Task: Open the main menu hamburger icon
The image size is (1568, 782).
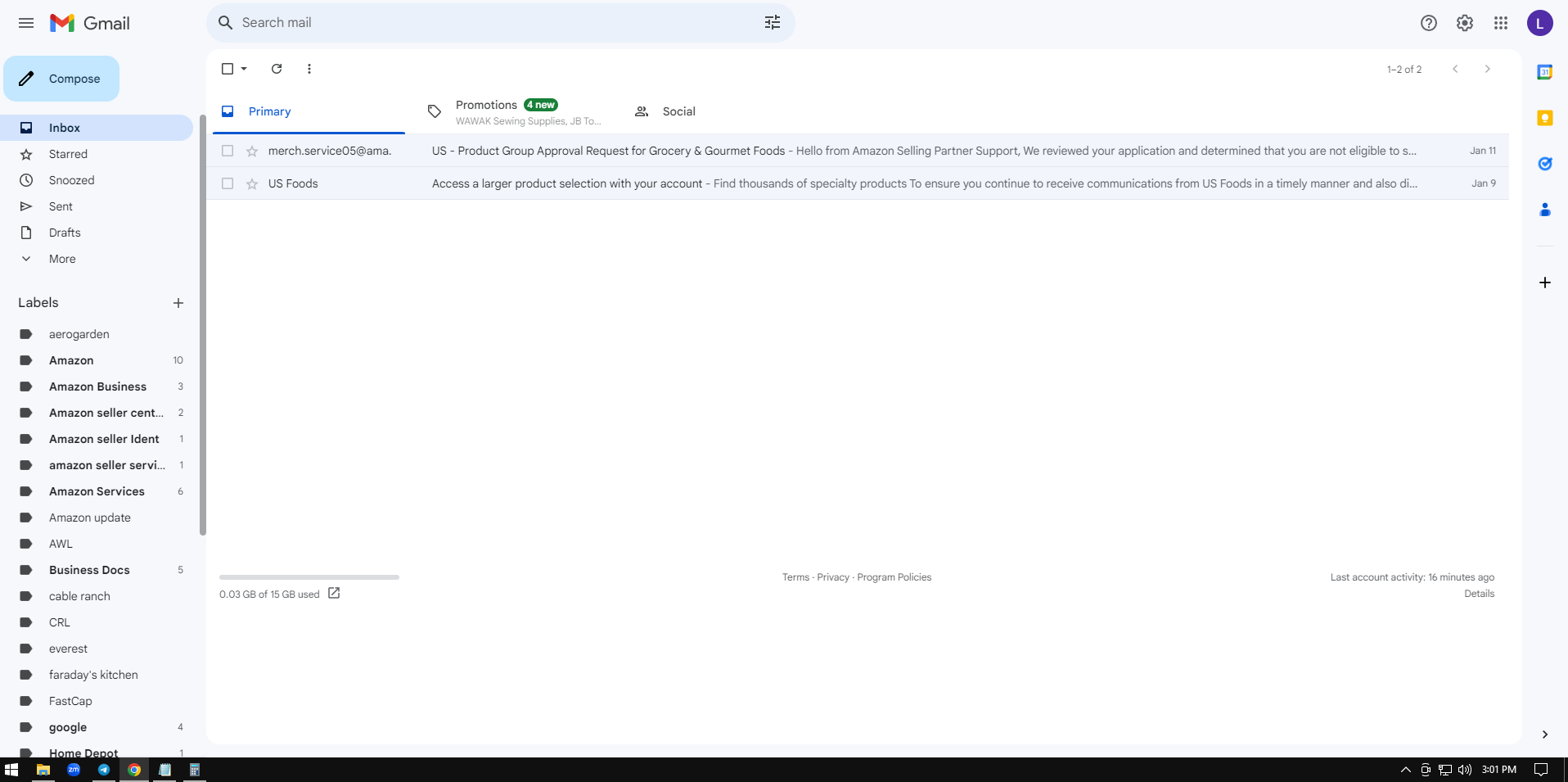Action: (x=26, y=23)
